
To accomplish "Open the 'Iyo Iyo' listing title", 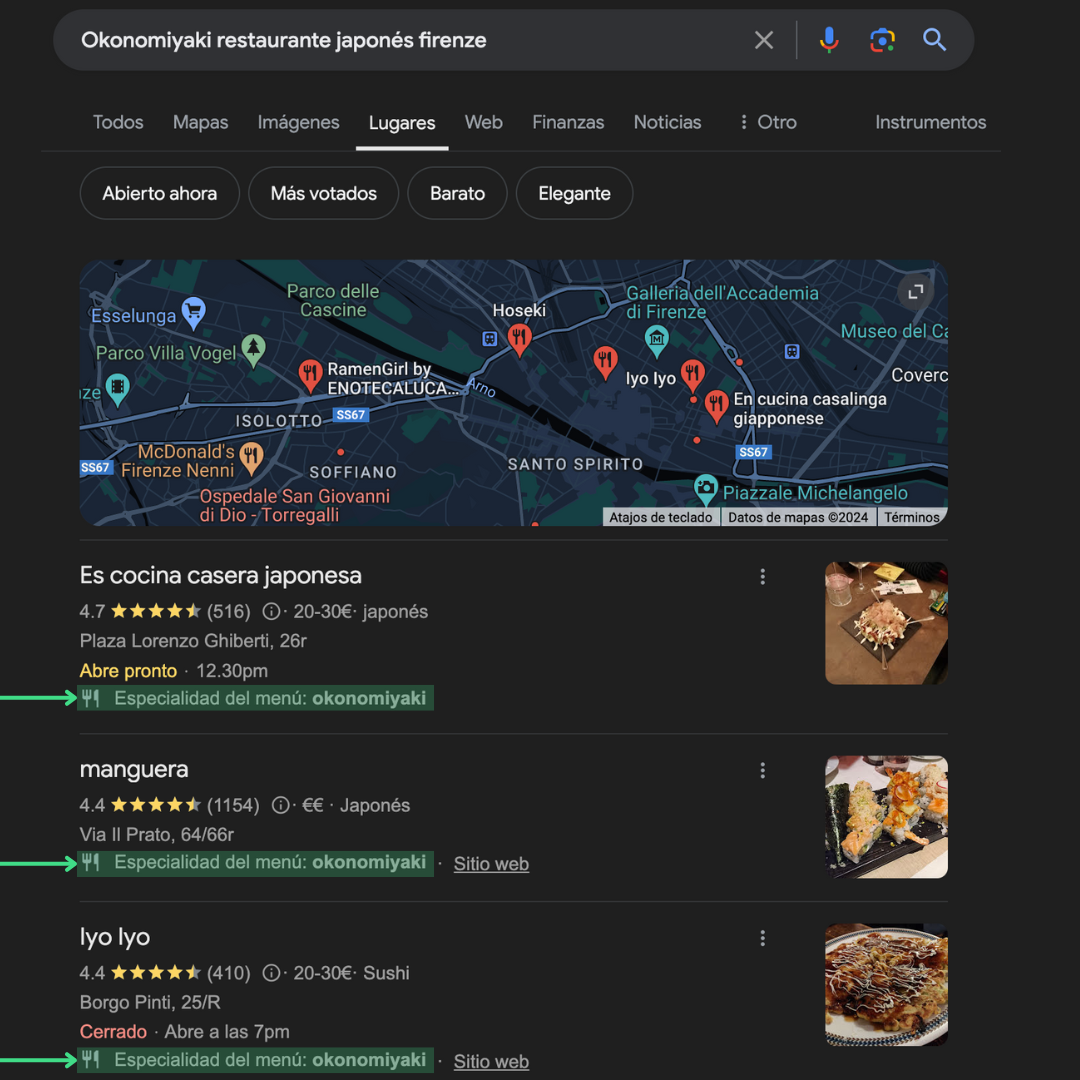I will click(x=114, y=937).
